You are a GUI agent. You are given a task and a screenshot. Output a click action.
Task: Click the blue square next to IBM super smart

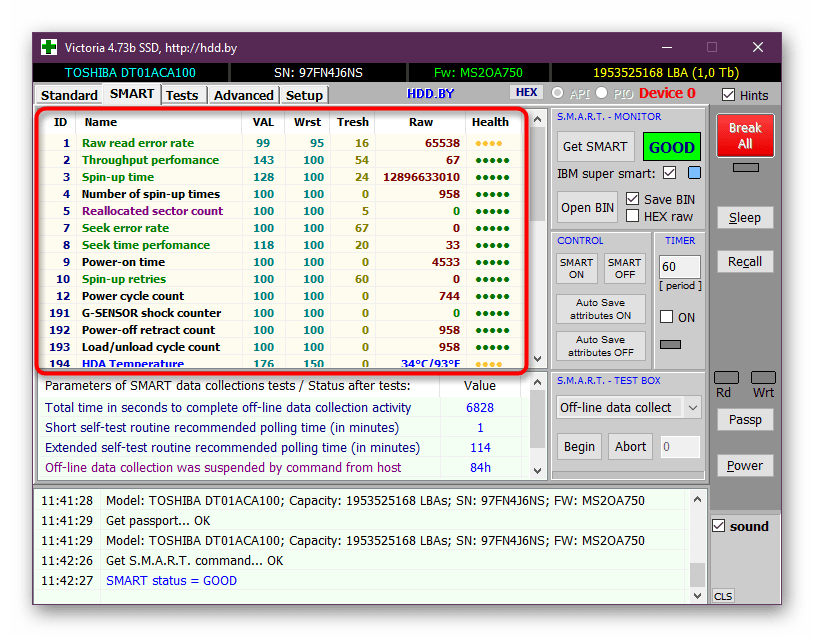[694, 173]
